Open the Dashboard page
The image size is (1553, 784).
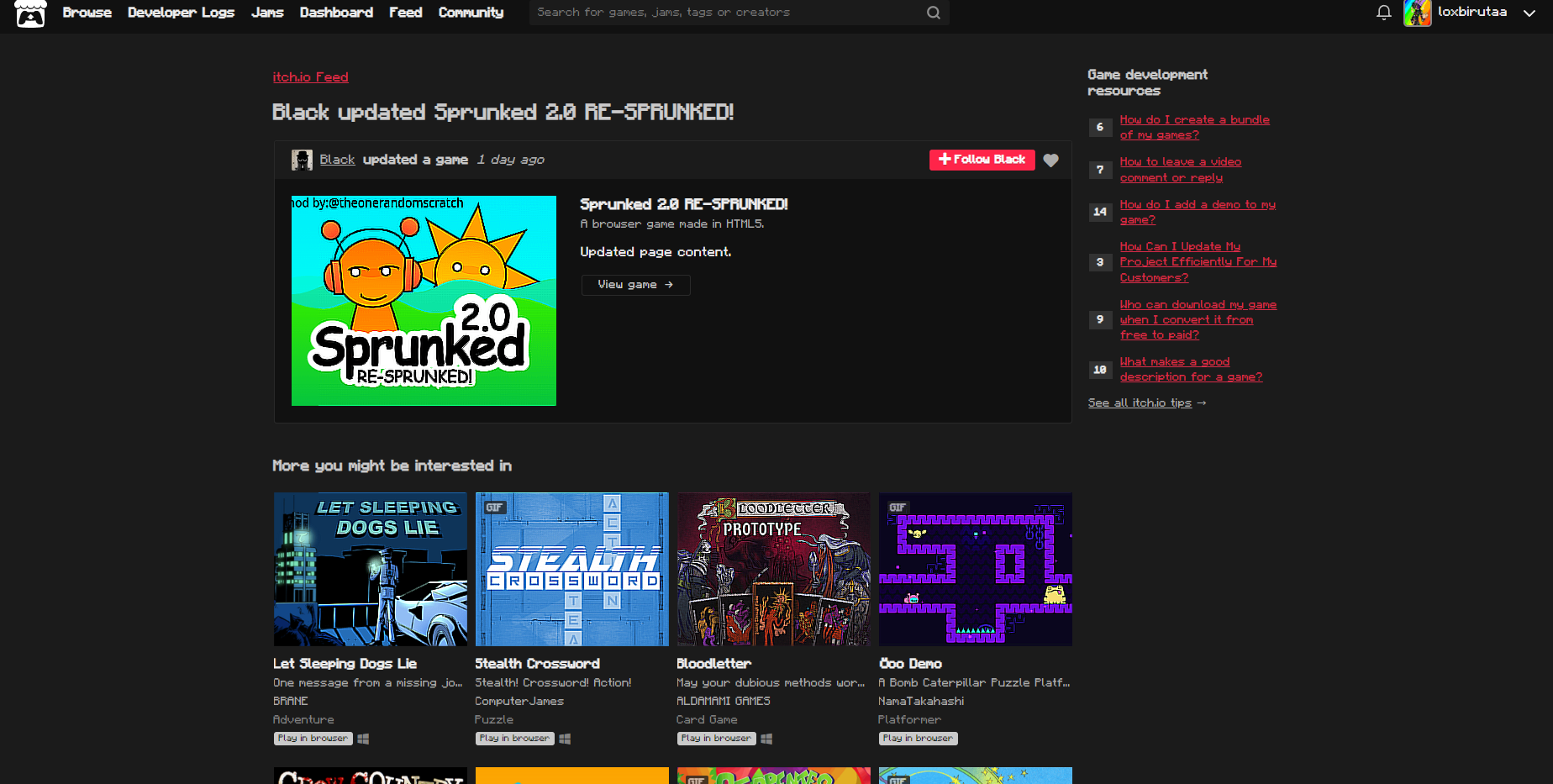click(336, 13)
